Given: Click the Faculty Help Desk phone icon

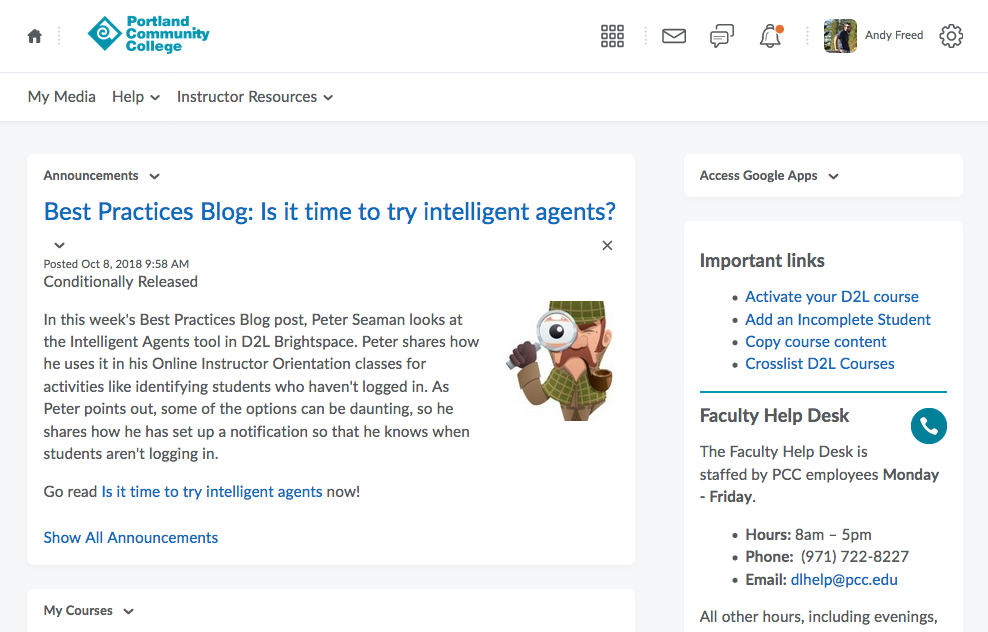Looking at the screenshot, I should click(929, 426).
